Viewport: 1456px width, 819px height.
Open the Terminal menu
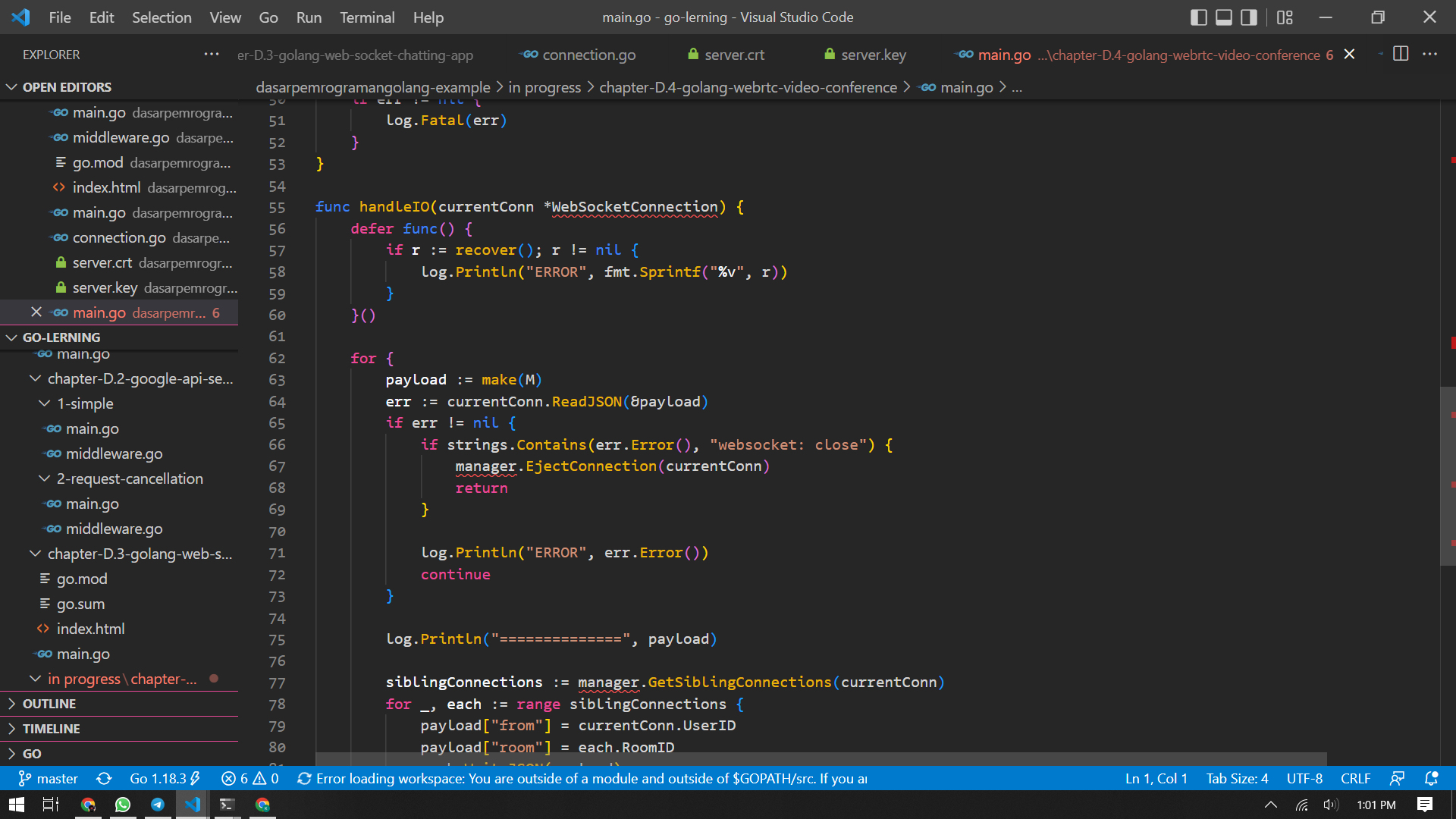tap(366, 17)
